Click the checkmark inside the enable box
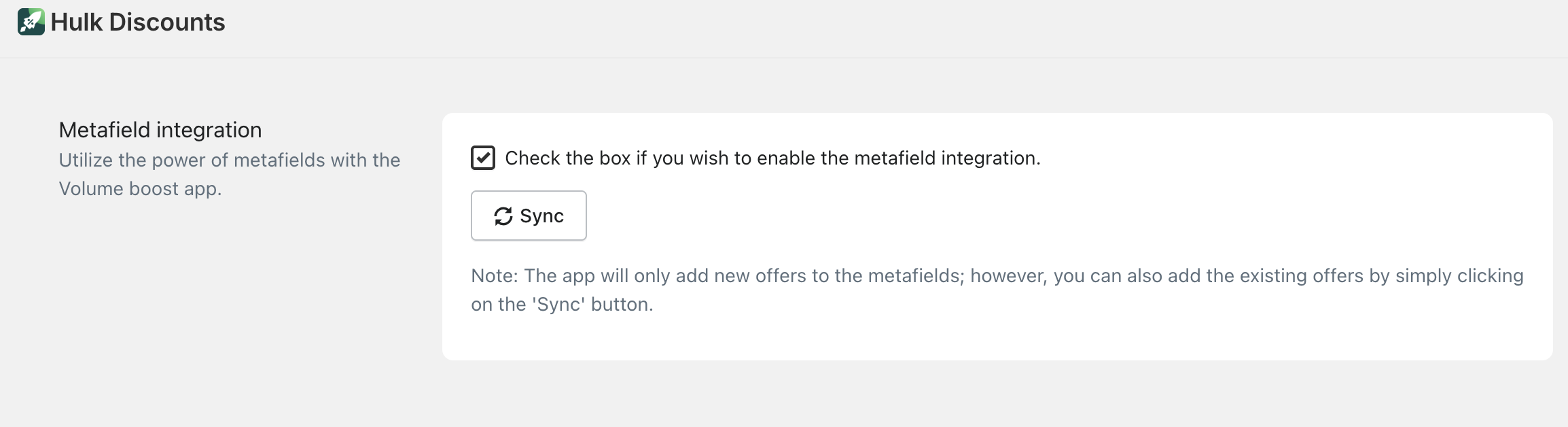Viewport: 1568px width, 427px height. [x=483, y=158]
